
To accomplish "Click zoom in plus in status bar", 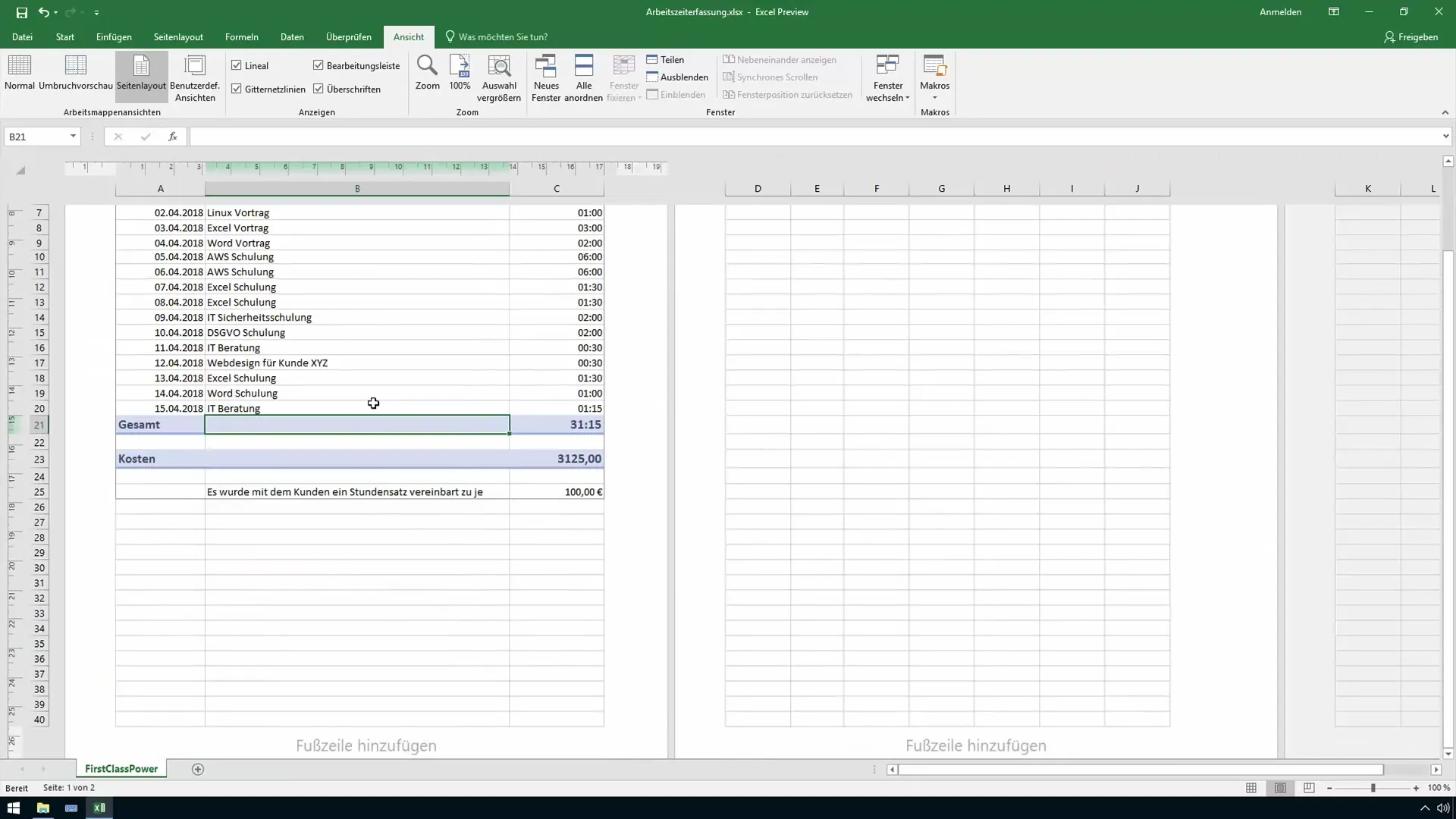I will point(1416,788).
